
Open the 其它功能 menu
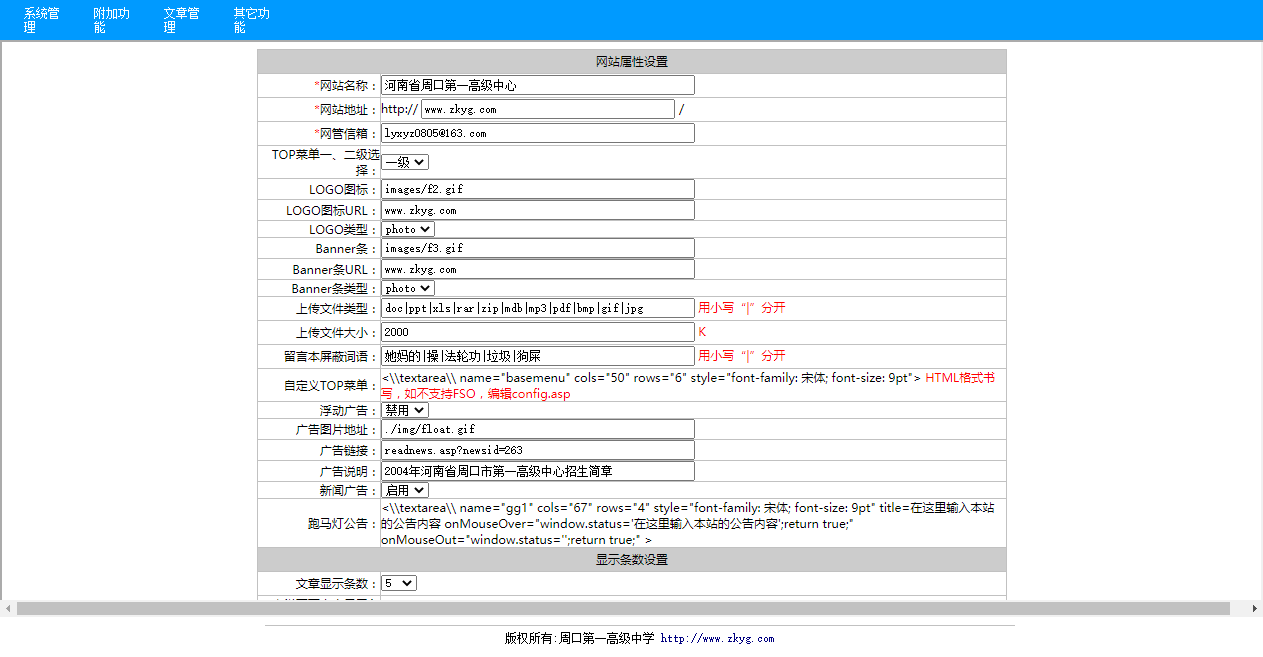point(252,20)
